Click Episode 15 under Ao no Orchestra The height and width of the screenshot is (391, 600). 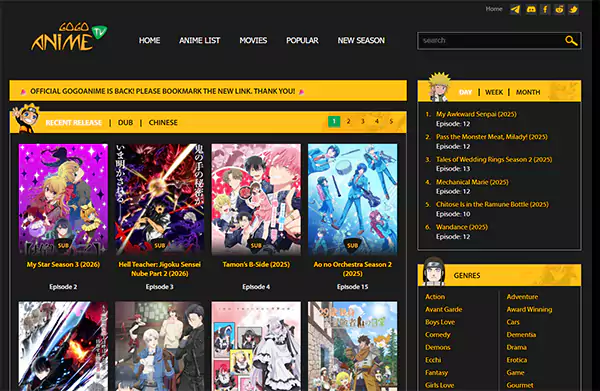352,287
